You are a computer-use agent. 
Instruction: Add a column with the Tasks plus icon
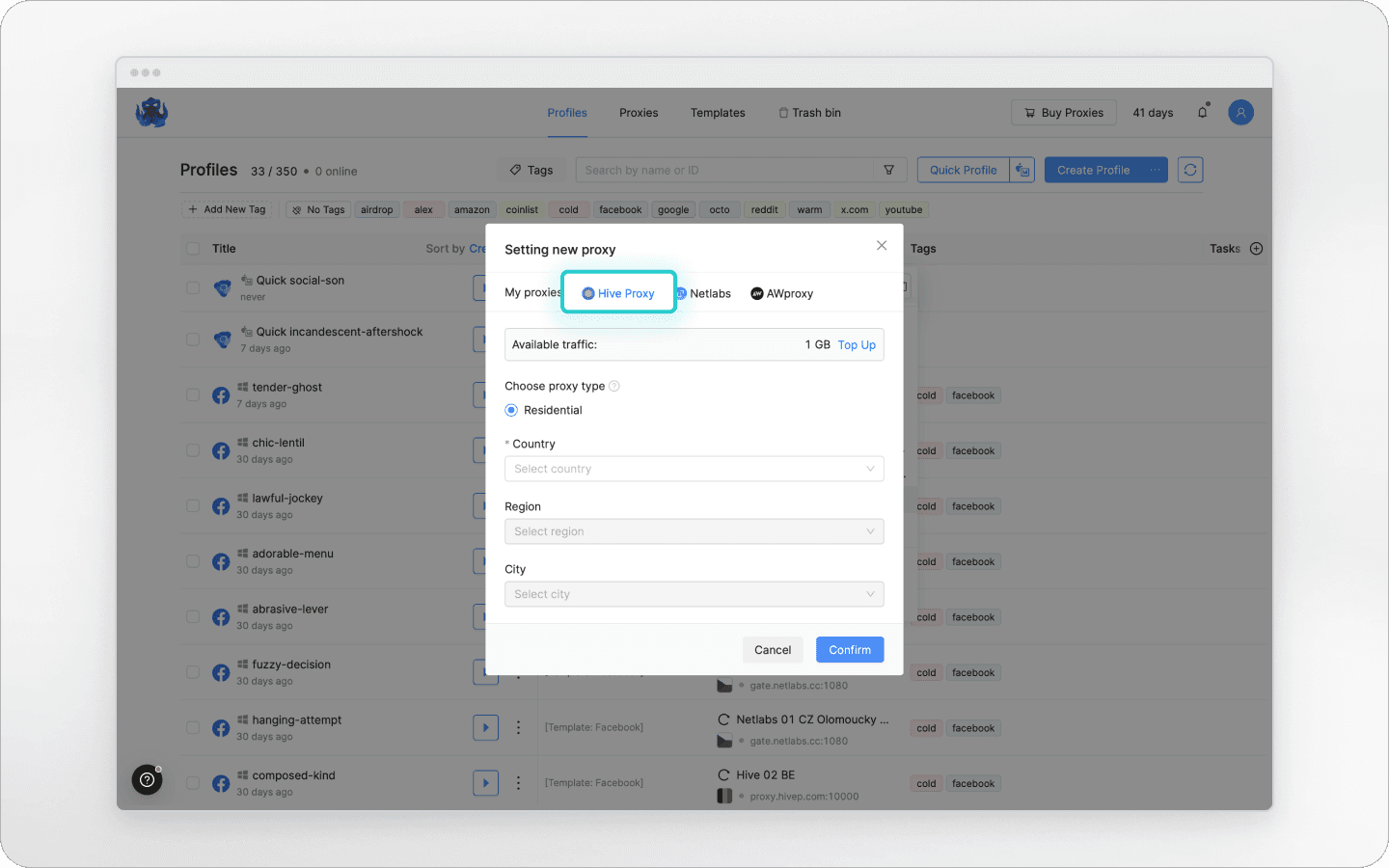point(1256,249)
